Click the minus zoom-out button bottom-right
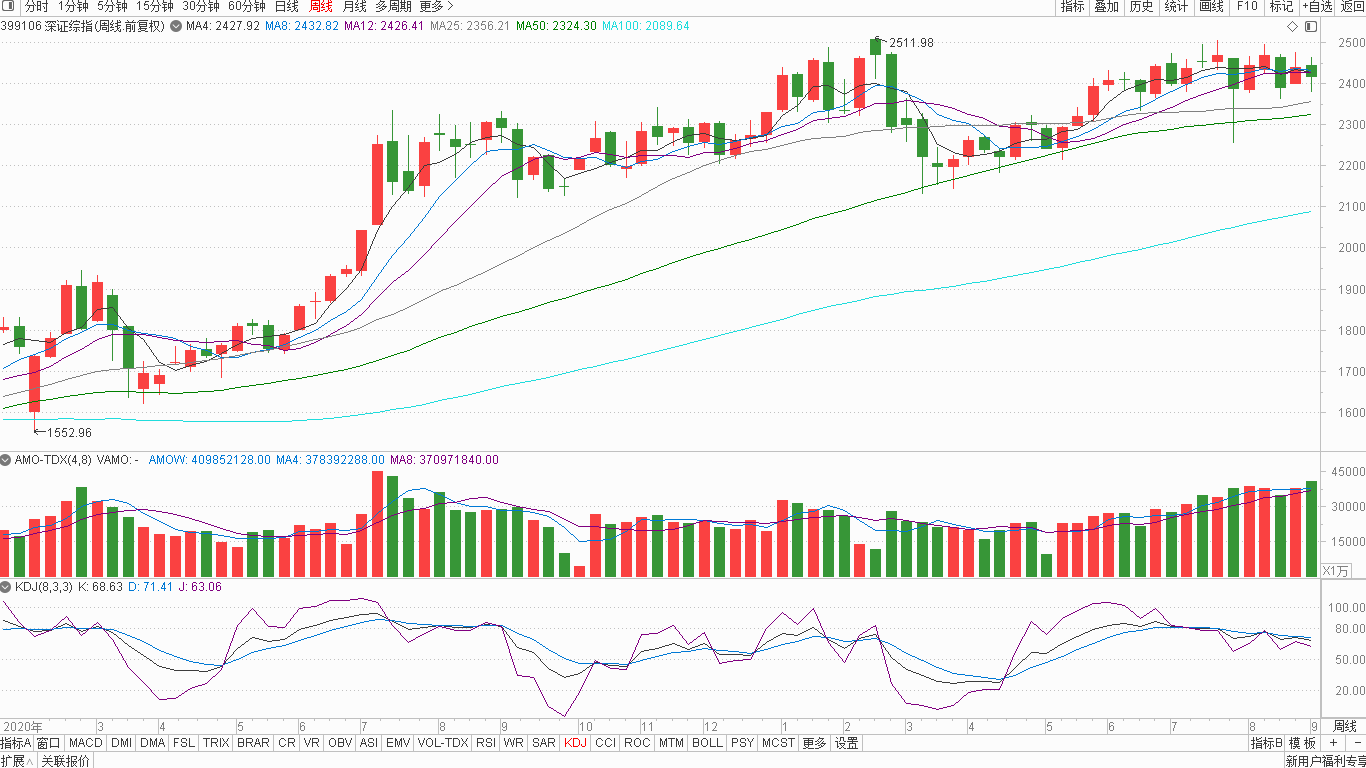 [1356, 743]
